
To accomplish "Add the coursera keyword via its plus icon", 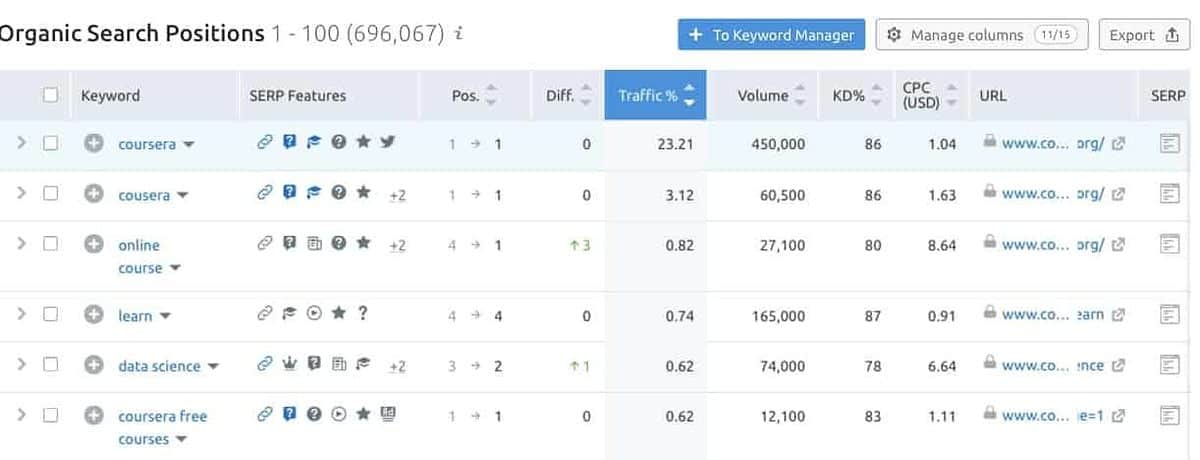I will click(x=94, y=143).
